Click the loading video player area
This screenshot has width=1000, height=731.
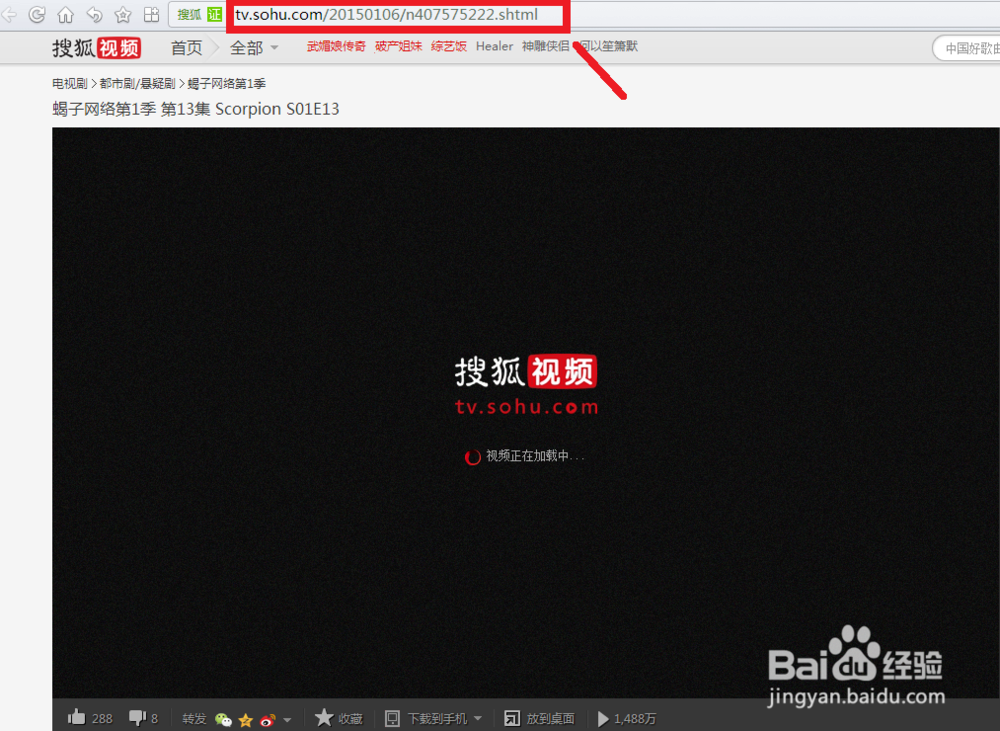click(526, 413)
